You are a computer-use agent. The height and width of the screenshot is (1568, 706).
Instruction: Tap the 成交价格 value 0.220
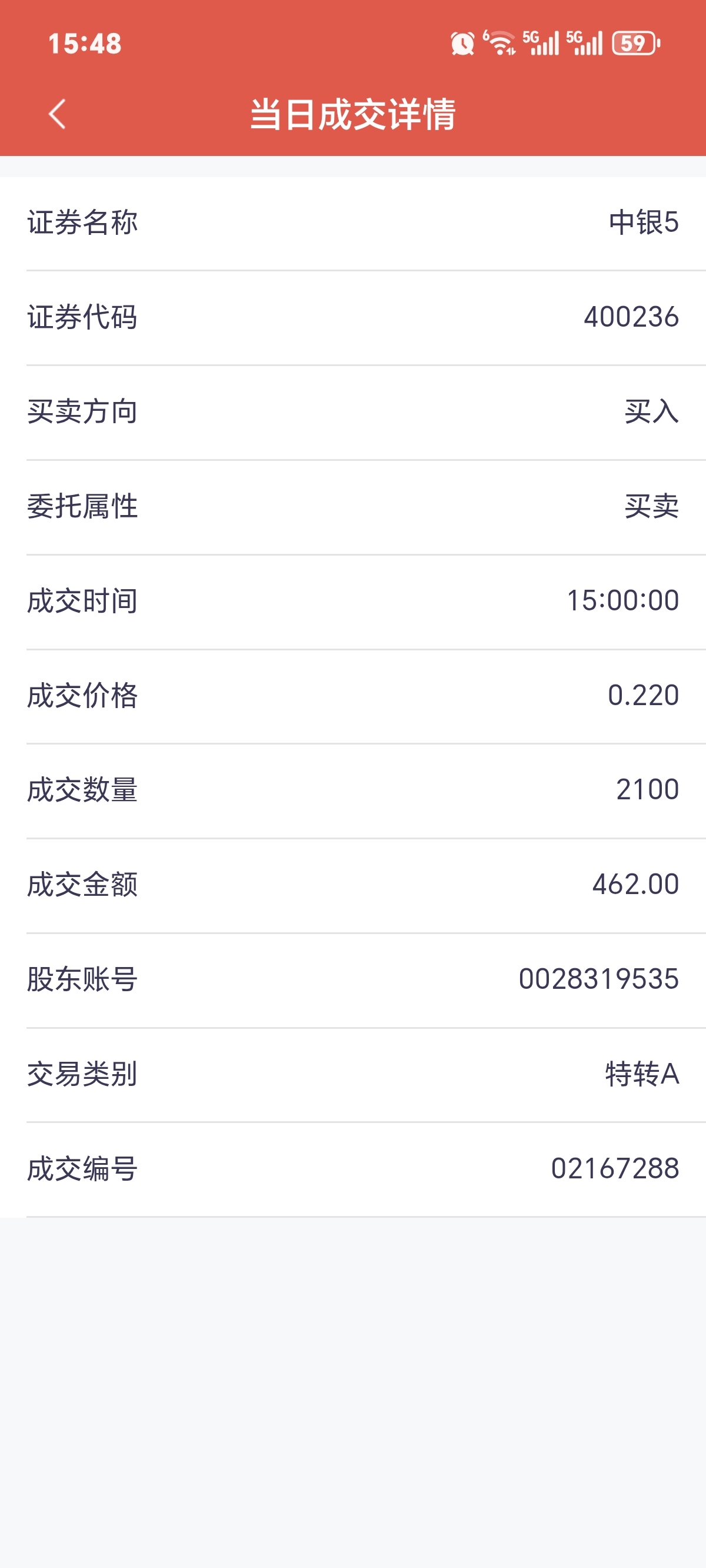[x=643, y=695]
